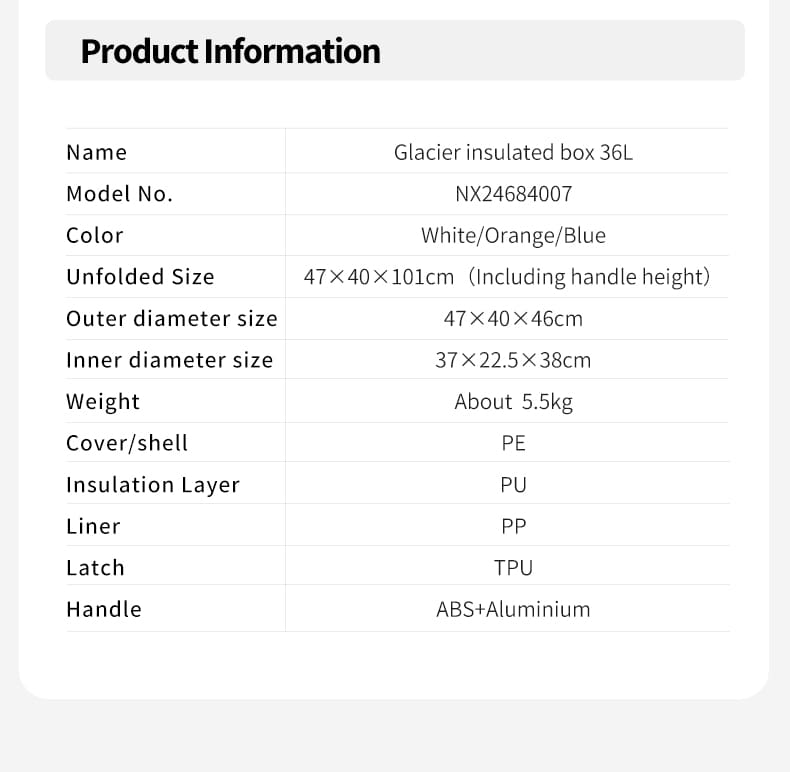The width and height of the screenshot is (790, 772).
Task: Select the Insulation Layer label
Action: click(153, 485)
